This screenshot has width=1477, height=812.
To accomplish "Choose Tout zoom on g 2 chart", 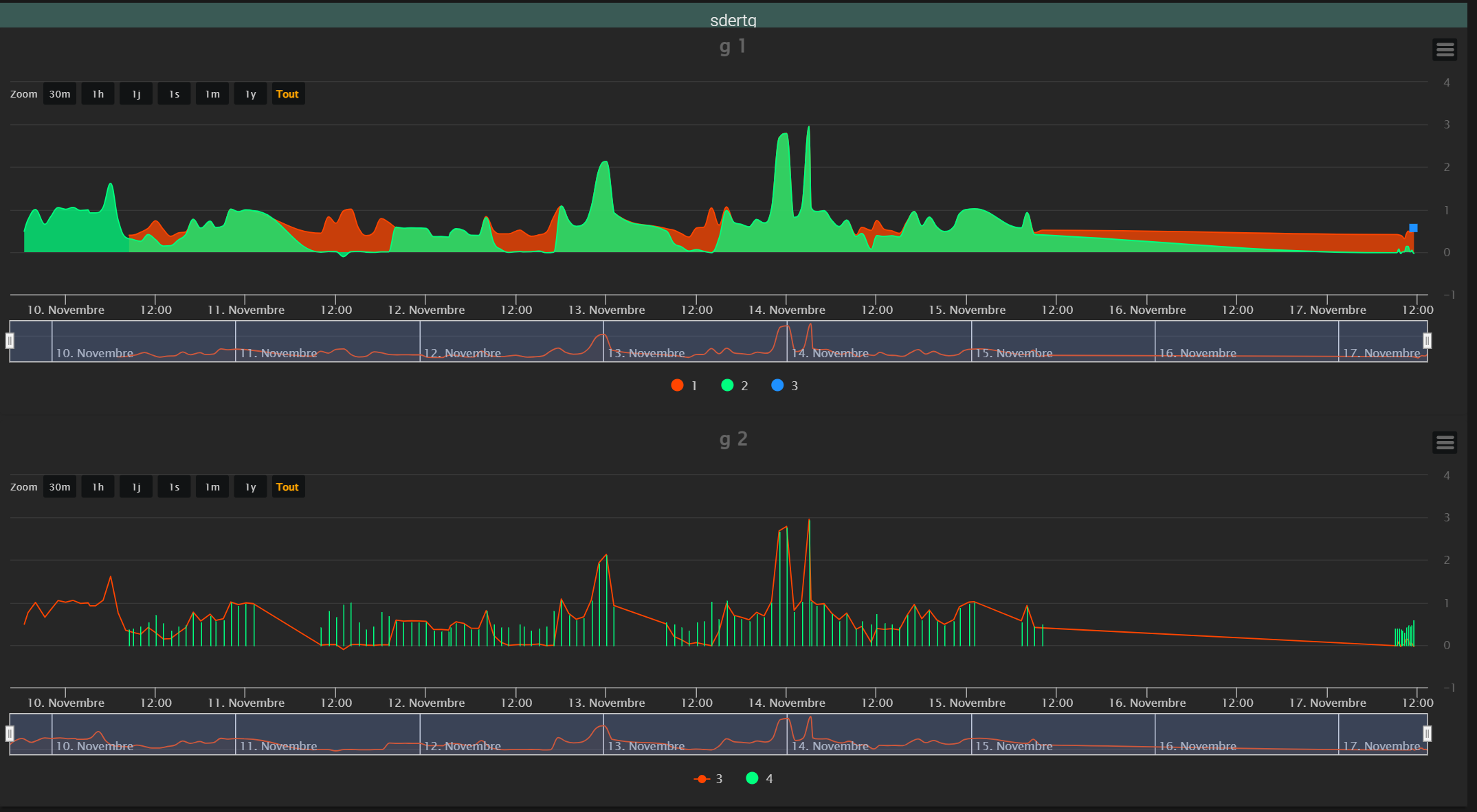I will click(287, 487).
